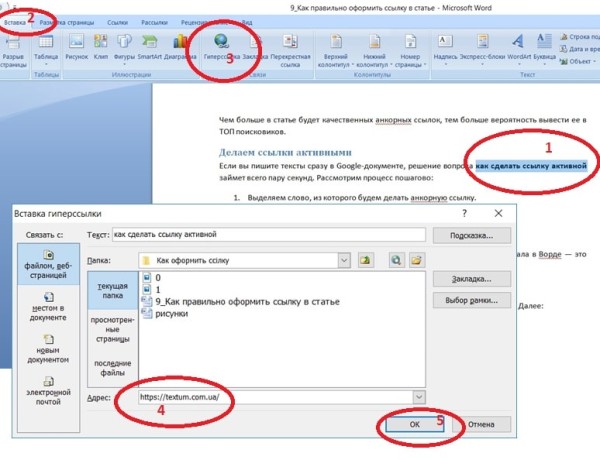Open the Верхний колонтитул (Header) menu
Viewport: 600px width, 460px height.
pyautogui.click(x=336, y=50)
